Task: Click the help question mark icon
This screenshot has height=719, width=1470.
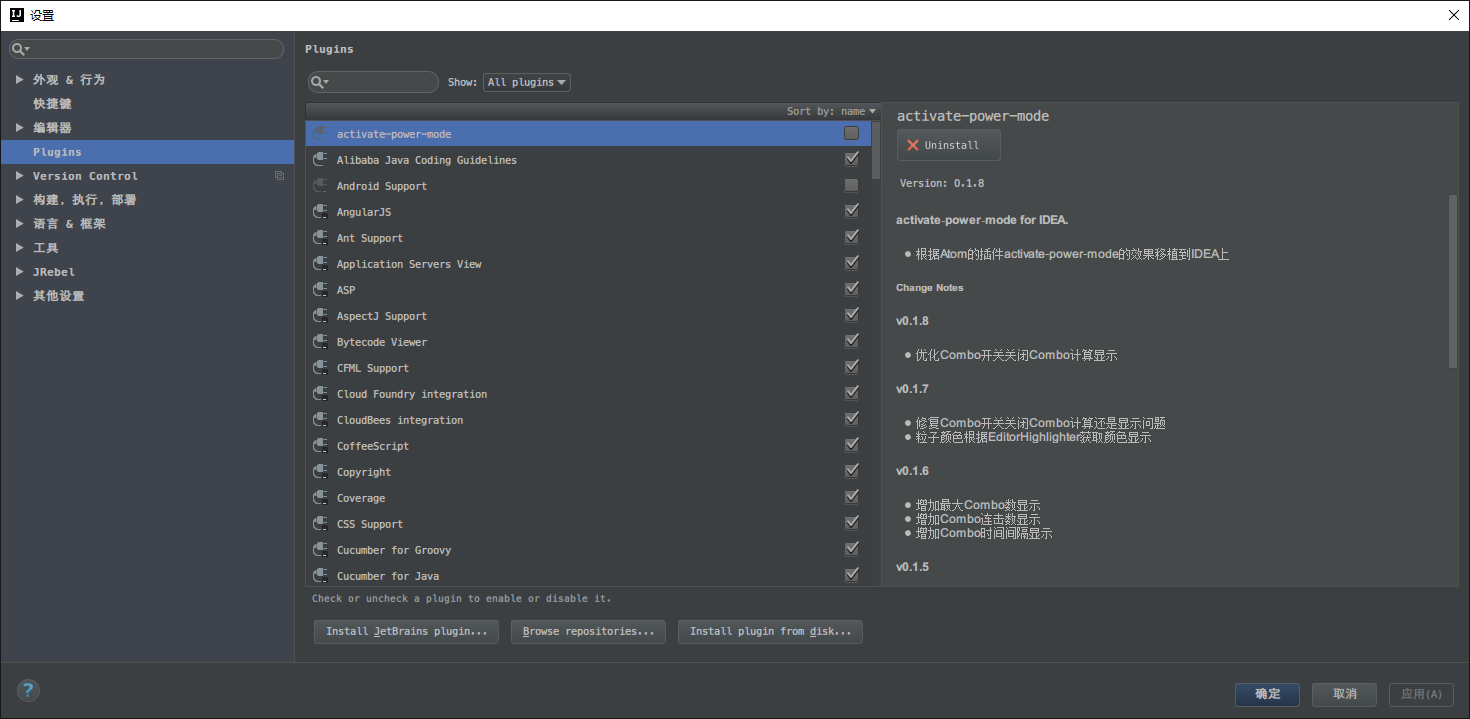Action: pos(28,690)
